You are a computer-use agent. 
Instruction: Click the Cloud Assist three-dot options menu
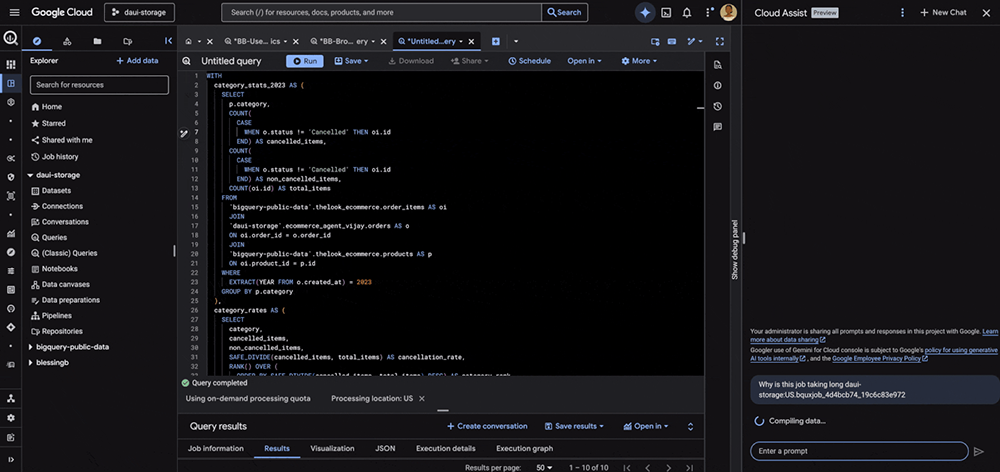(x=902, y=12)
